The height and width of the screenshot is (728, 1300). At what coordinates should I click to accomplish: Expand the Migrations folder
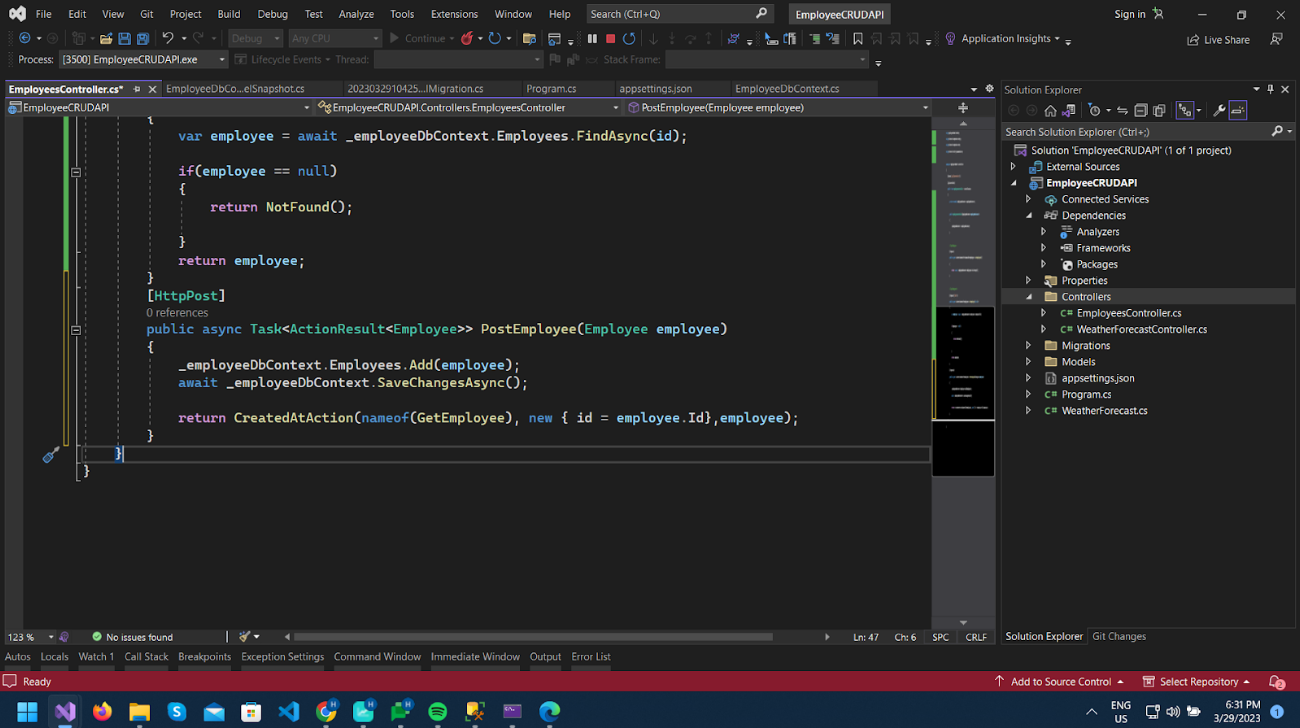tap(1028, 346)
